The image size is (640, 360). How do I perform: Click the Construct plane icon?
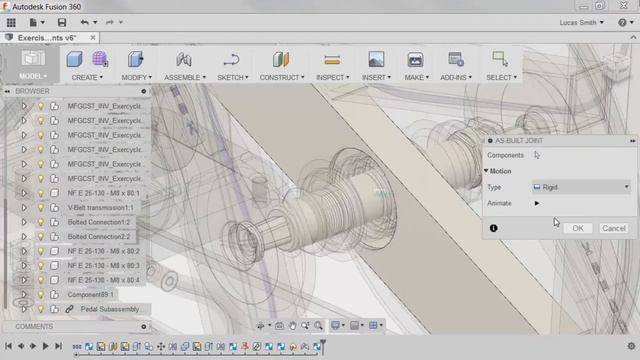click(x=281, y=60)
